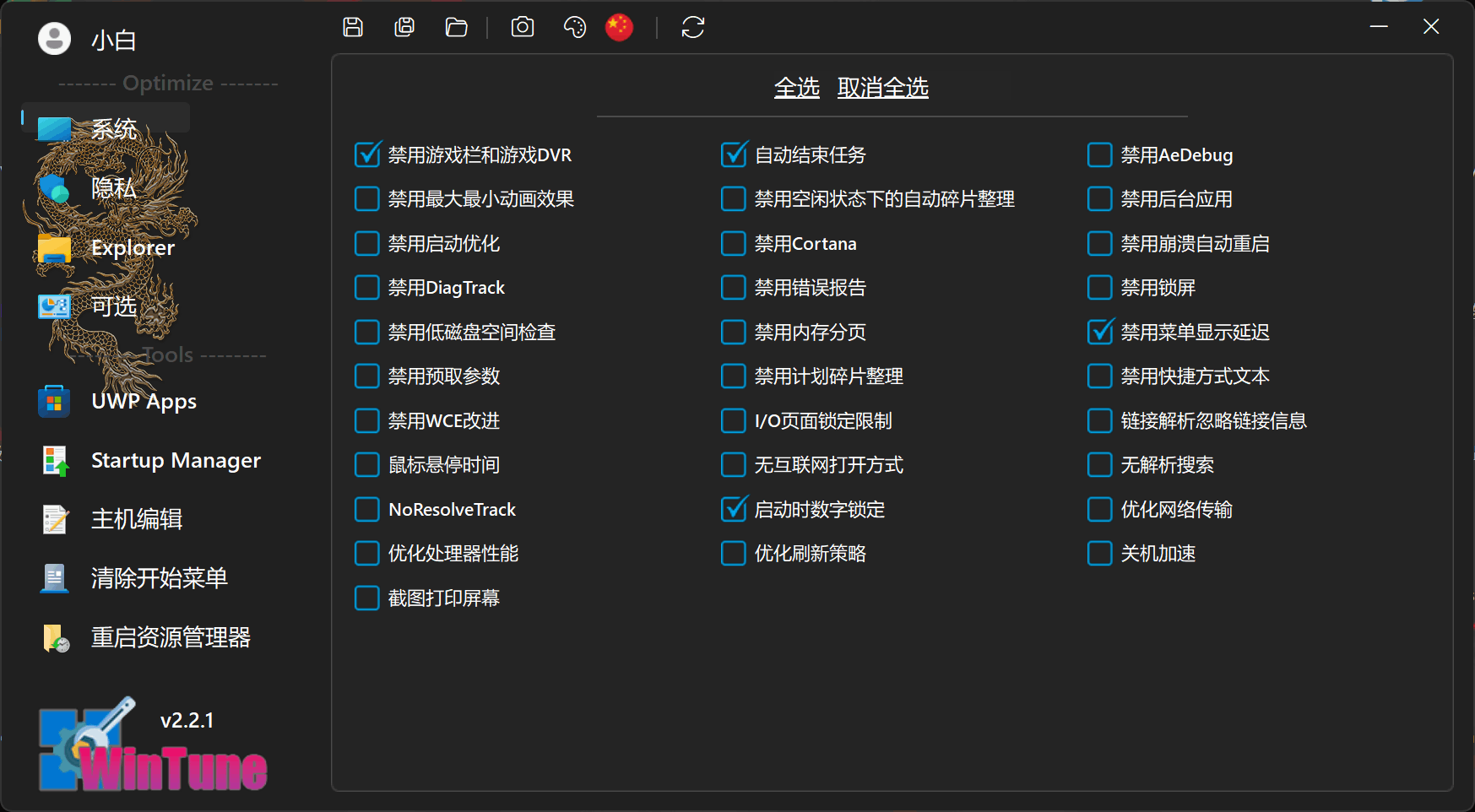Open the theme palette icon
The width and height of the screenshot is (1475, 812).
[x=574, y=27]
